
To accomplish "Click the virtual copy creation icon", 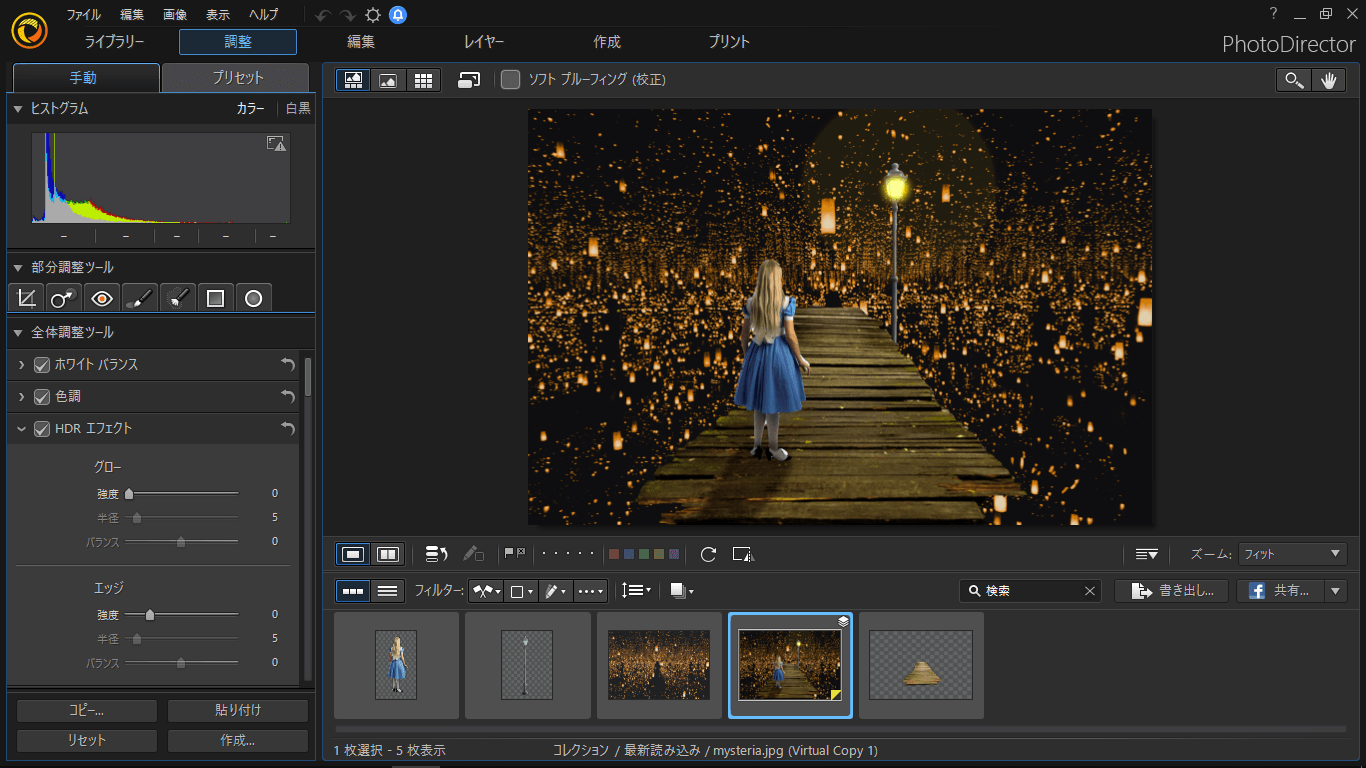I will point(742,554).
